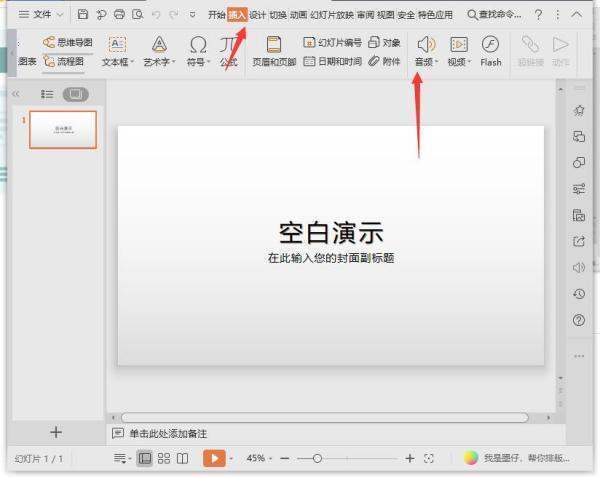Click the zoom slider in status bar

317,458
